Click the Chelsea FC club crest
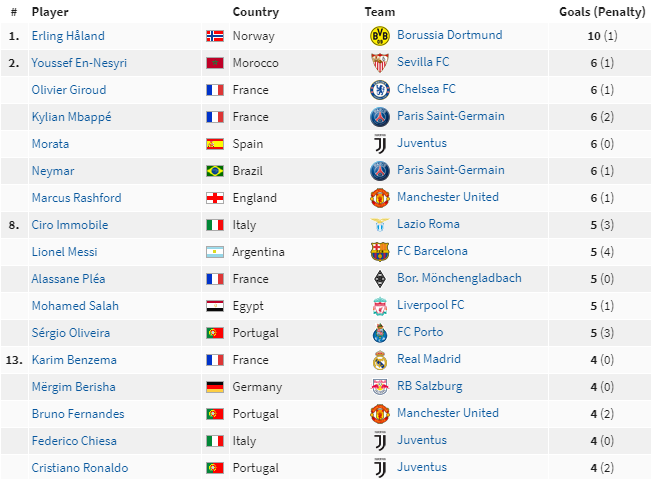 [379, 90]
